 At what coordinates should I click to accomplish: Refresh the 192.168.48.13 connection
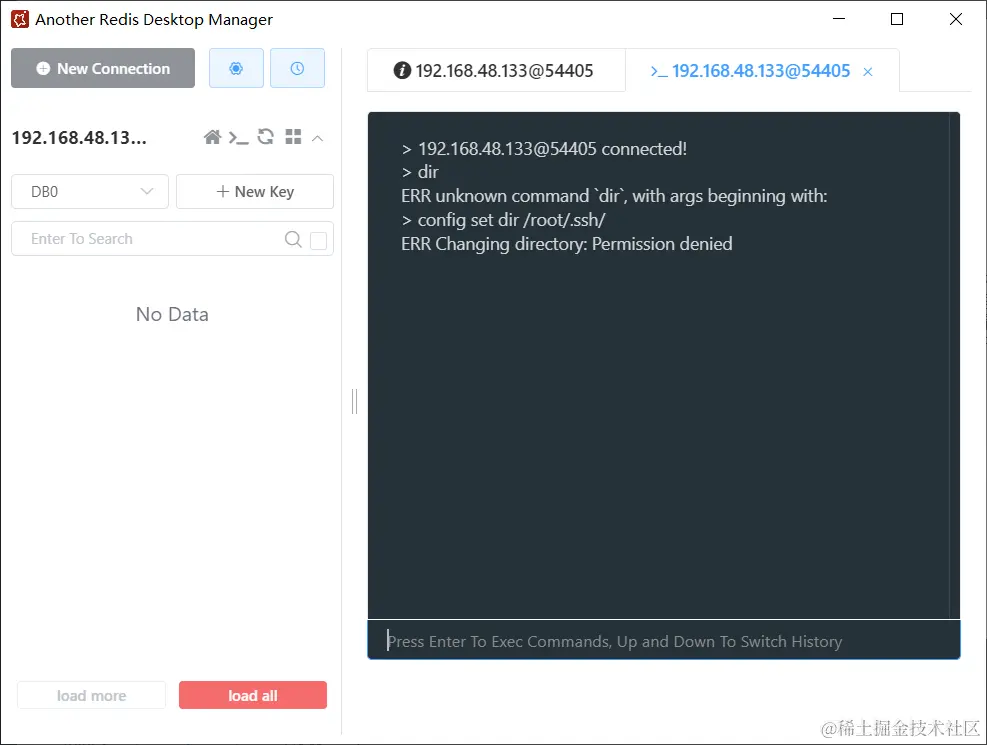pyautogui.click(x=266, y=137)
